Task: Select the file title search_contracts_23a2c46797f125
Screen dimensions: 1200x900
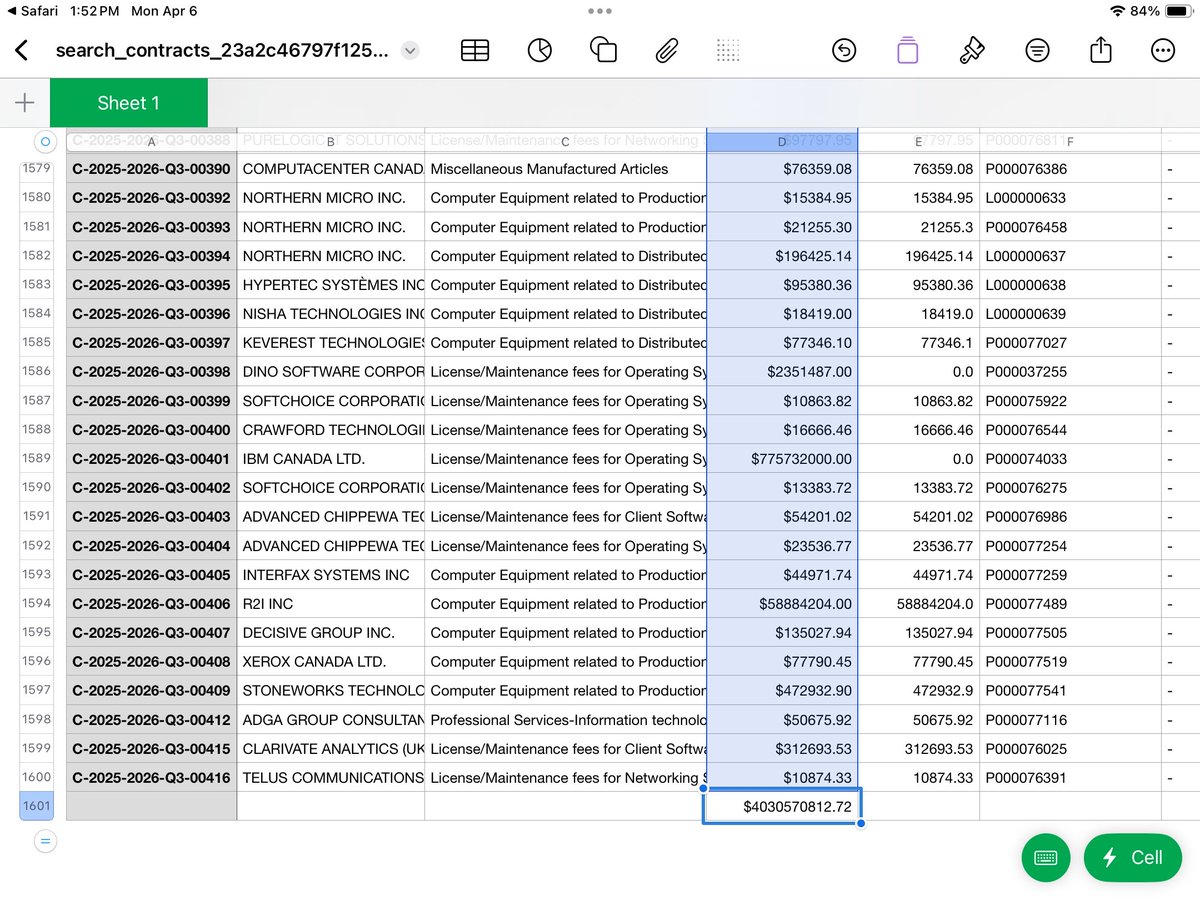Action: (x=221, y=51)
